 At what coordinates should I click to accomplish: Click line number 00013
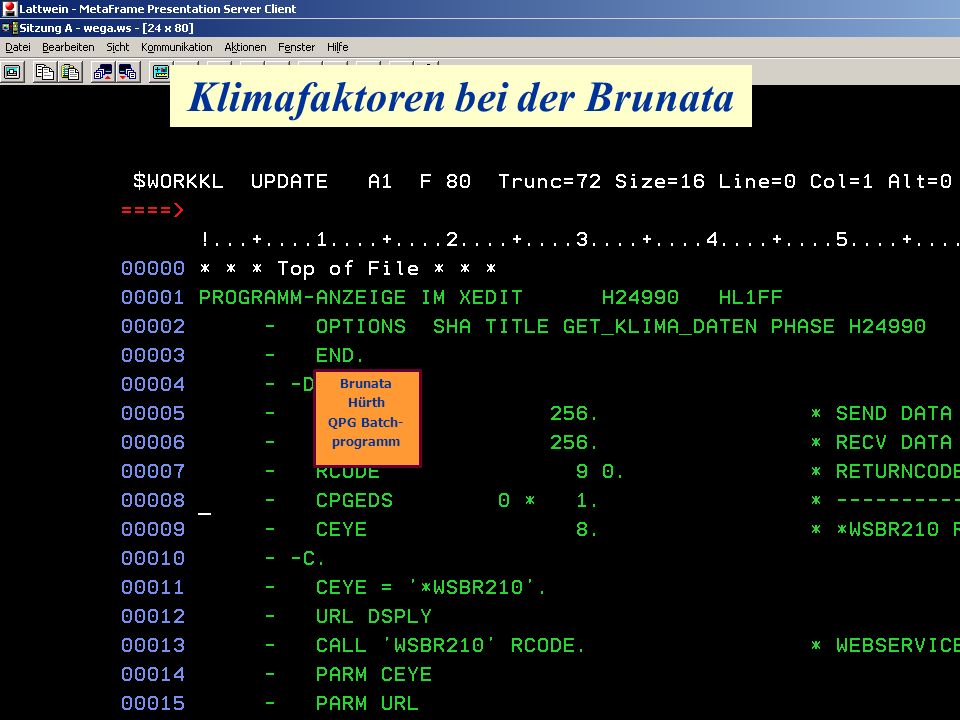153,645
